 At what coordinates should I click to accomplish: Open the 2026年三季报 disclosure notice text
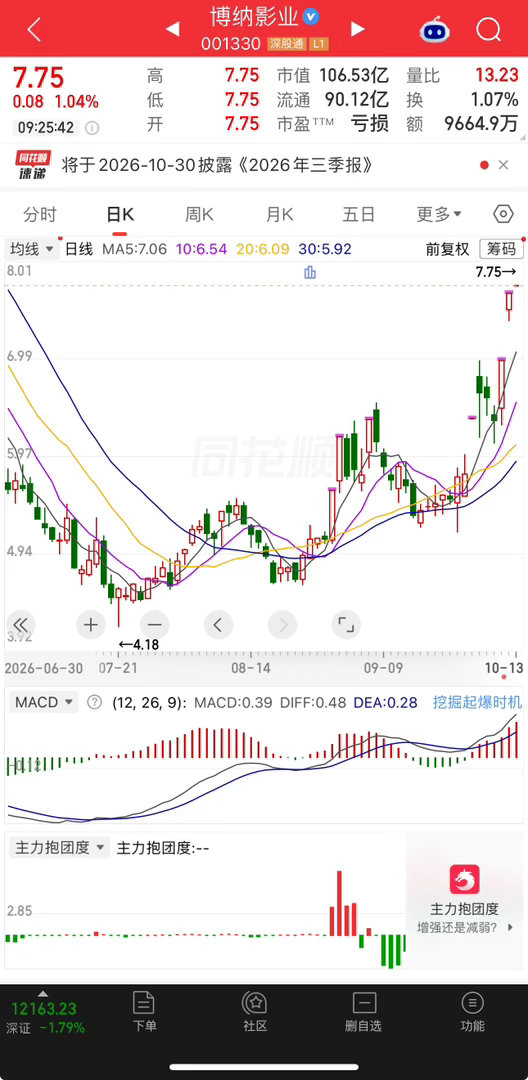[218, 165]
